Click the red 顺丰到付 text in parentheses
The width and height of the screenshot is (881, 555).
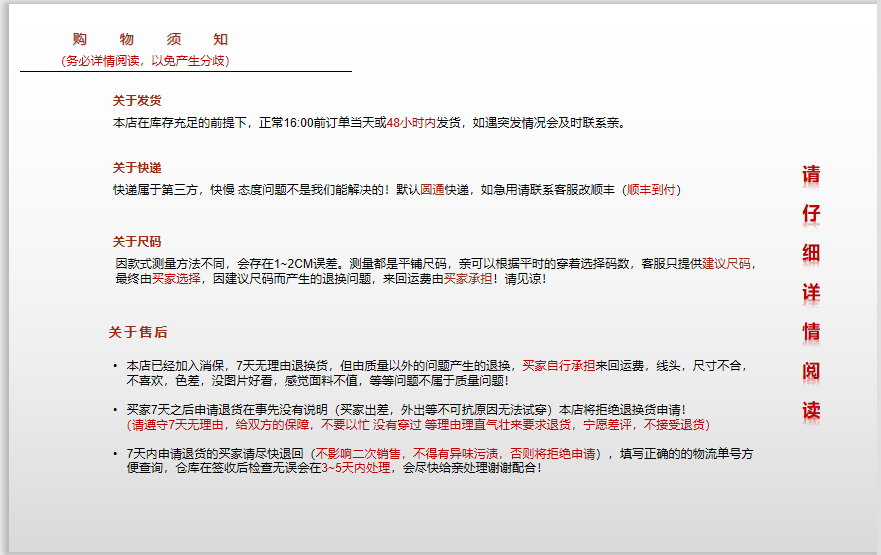[651, 189]
